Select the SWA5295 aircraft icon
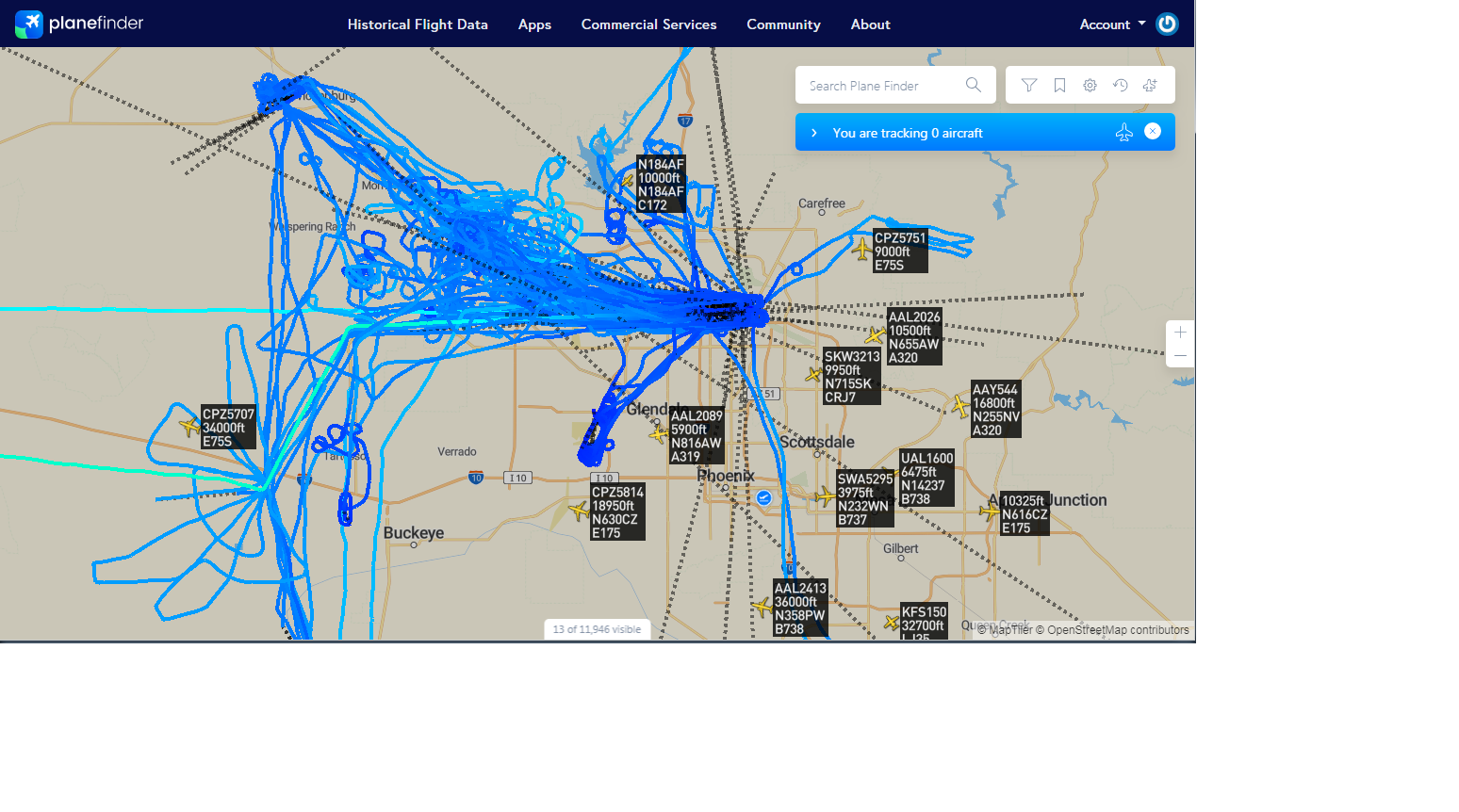 [826, 496]
